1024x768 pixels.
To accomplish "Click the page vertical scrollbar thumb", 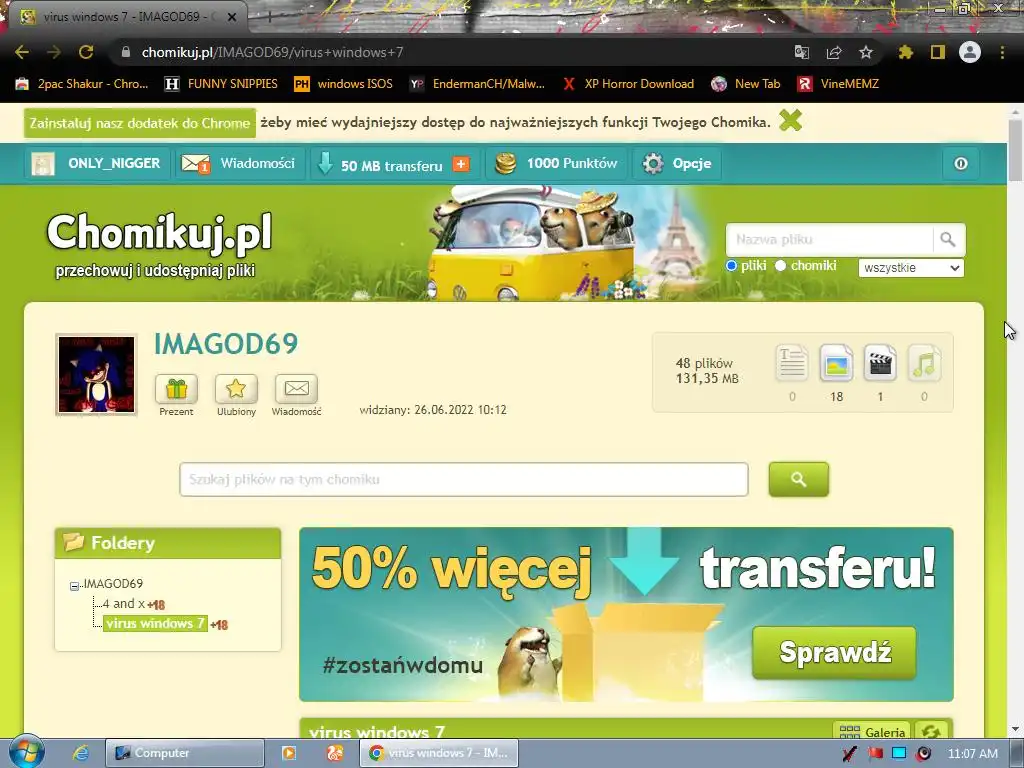I will pyautogui.click(x=1015, y=150).
